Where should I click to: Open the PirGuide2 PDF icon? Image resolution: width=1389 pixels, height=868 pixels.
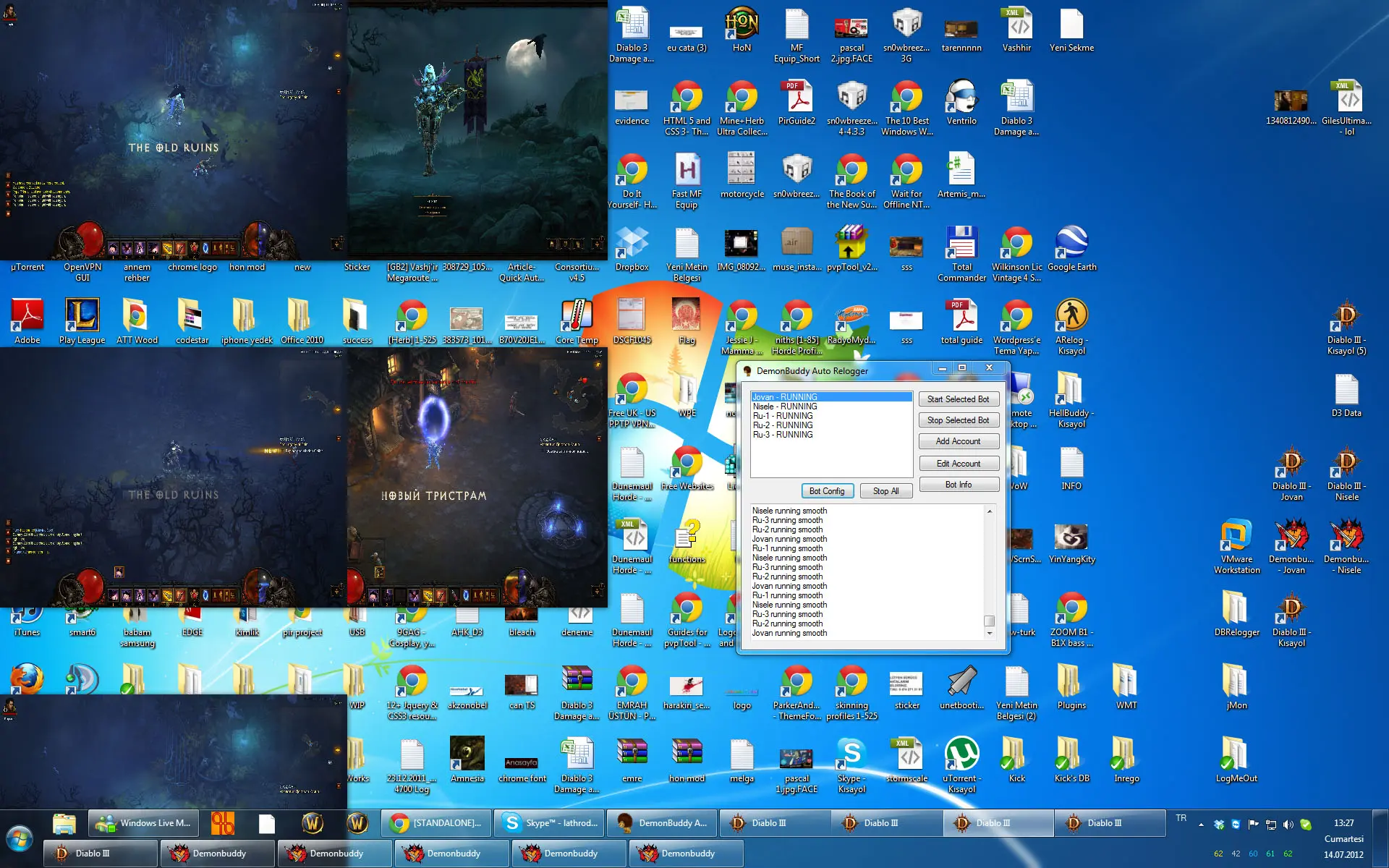click(x=797, y=102)
